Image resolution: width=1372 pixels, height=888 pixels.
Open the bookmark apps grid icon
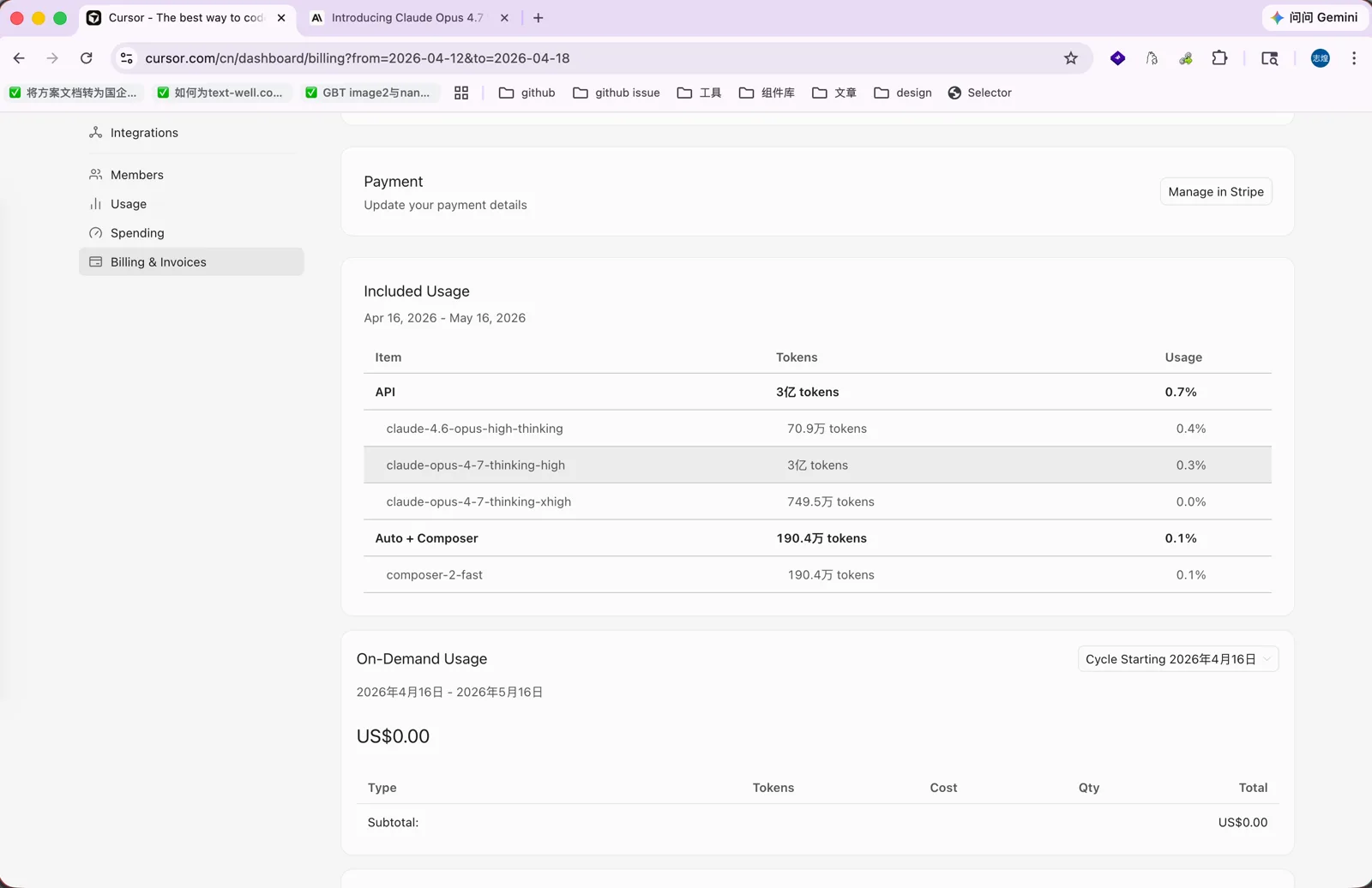point(461,93)
